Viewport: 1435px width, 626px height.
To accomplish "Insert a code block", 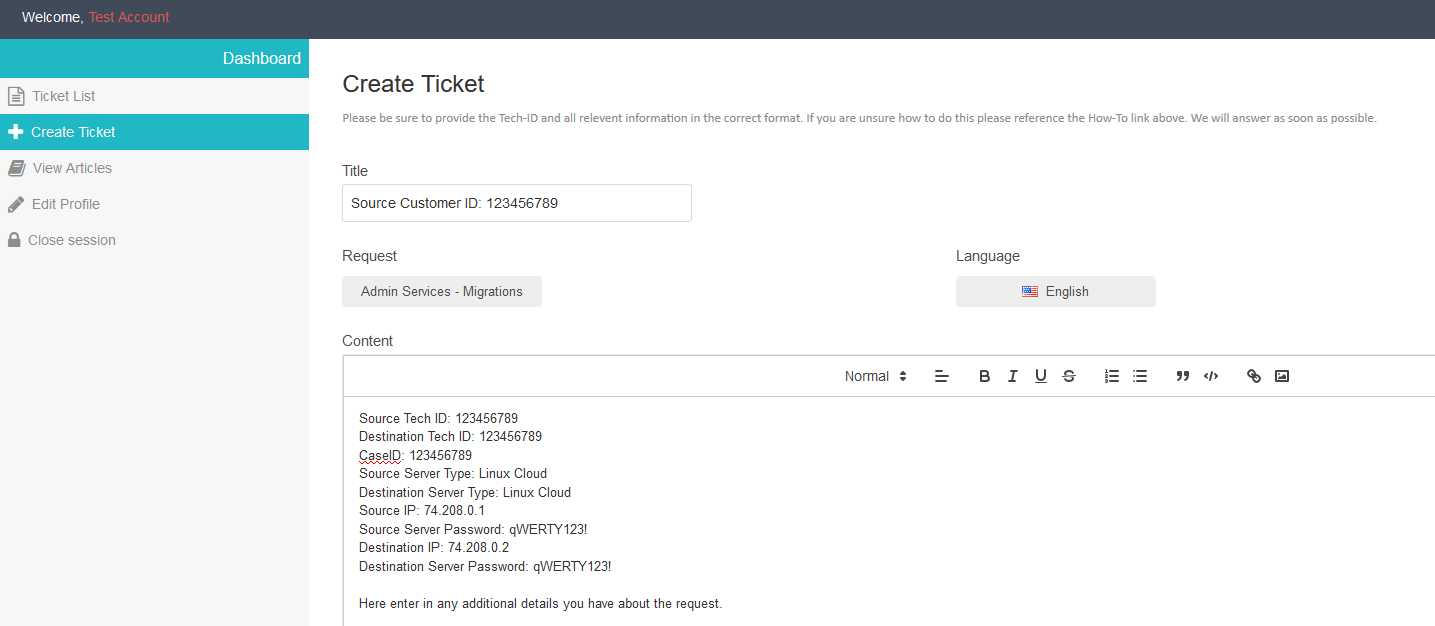I will click(1210, 376).
